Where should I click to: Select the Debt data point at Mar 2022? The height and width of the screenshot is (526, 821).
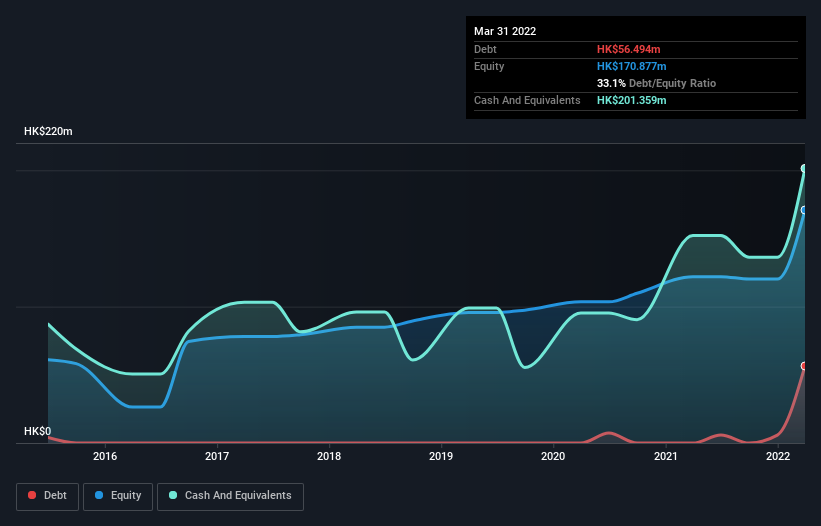804,366
